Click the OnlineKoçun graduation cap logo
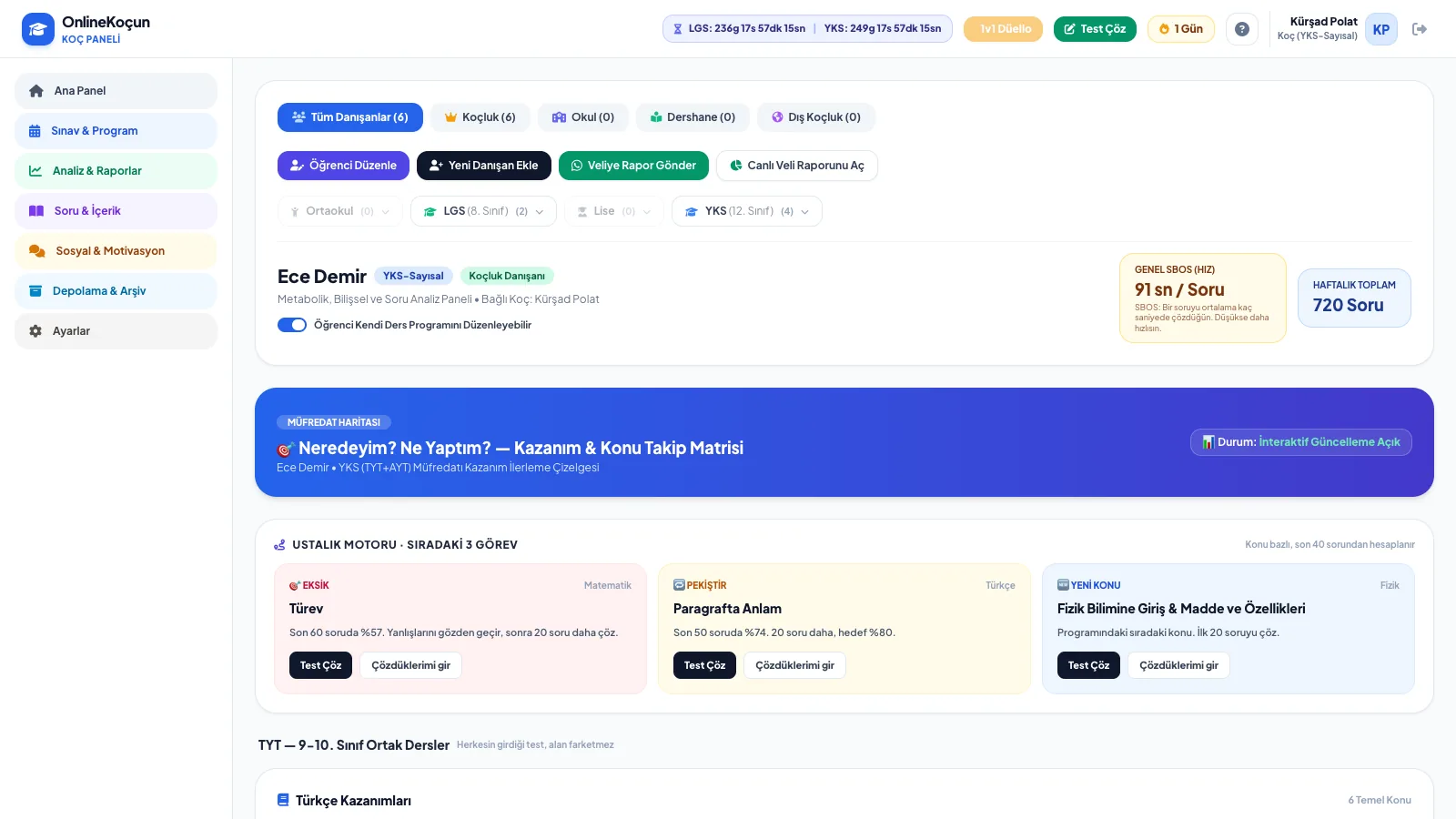 coord(37,29)
